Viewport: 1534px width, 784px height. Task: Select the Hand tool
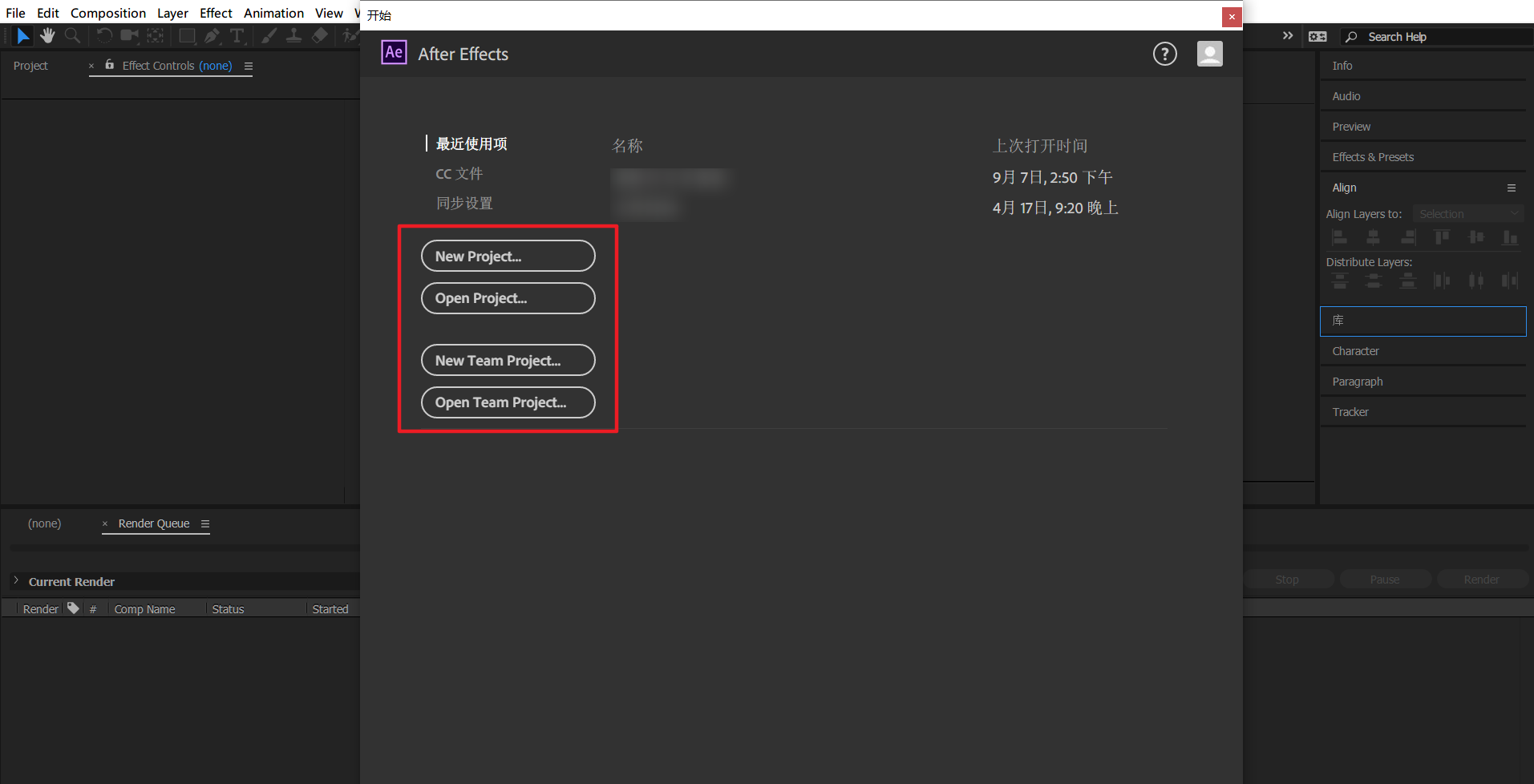click(x=47, y=36)
